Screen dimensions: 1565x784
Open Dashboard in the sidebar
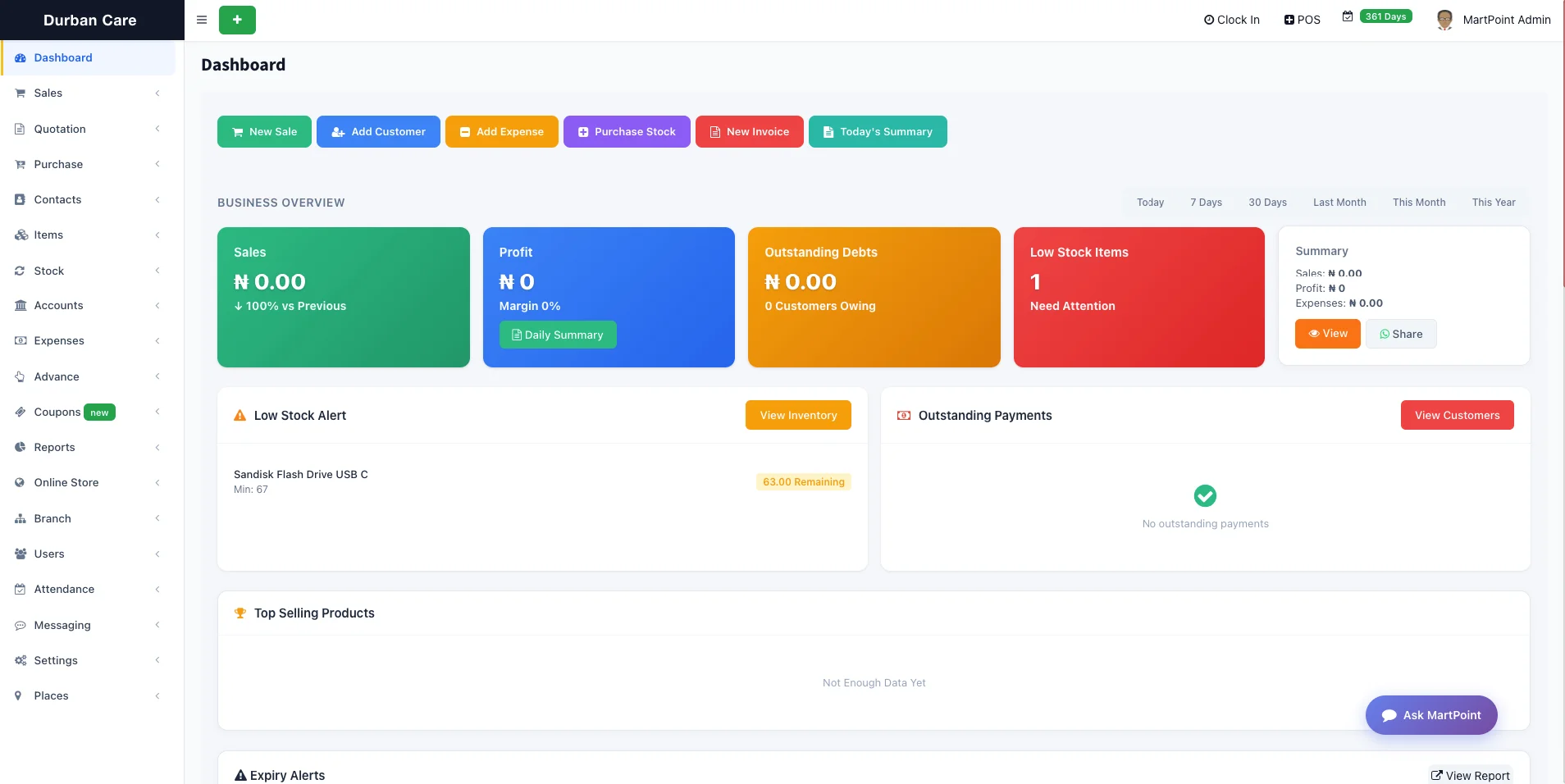[x=89, y=58]
